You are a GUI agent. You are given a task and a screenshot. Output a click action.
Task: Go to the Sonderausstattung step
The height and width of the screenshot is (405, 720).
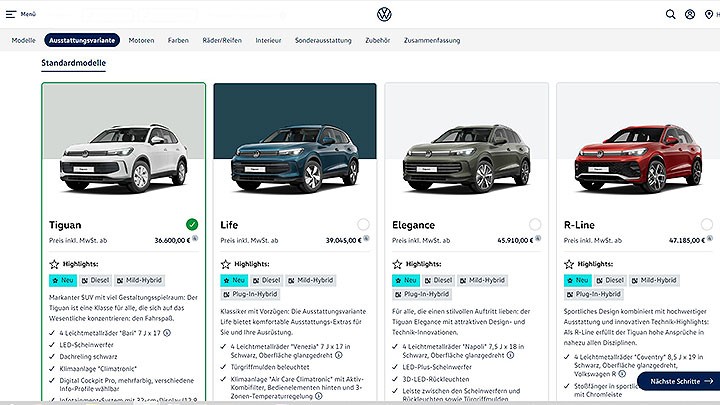pos(323,40)
